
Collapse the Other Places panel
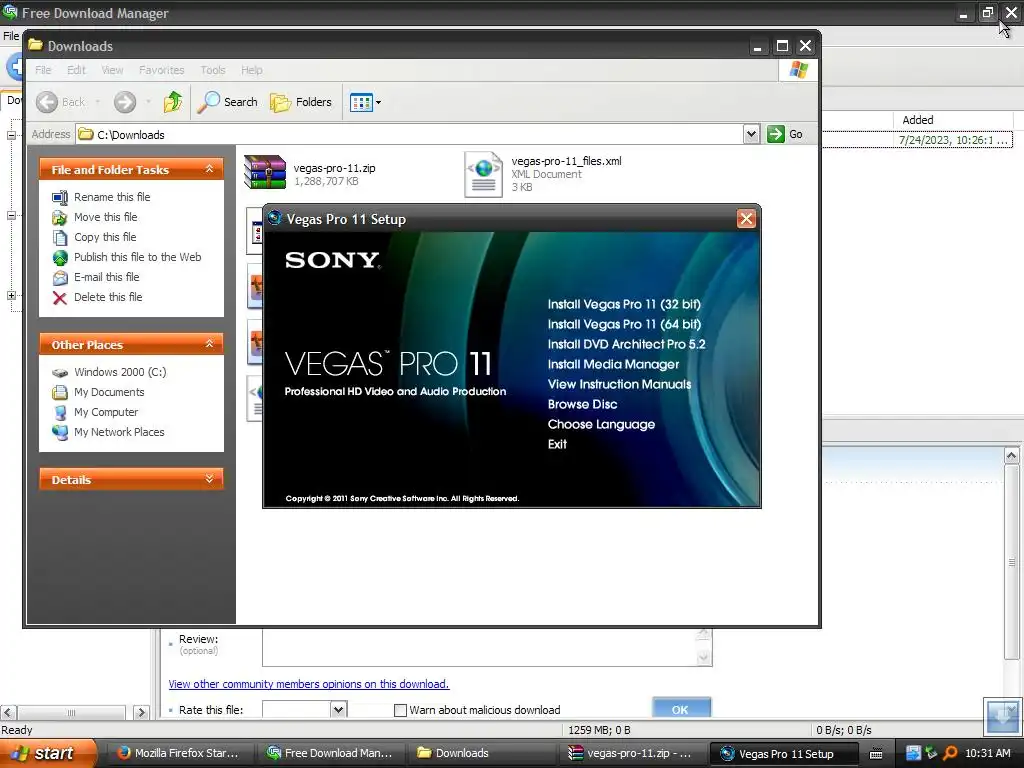pyautogui.click(x=209, y=344)
